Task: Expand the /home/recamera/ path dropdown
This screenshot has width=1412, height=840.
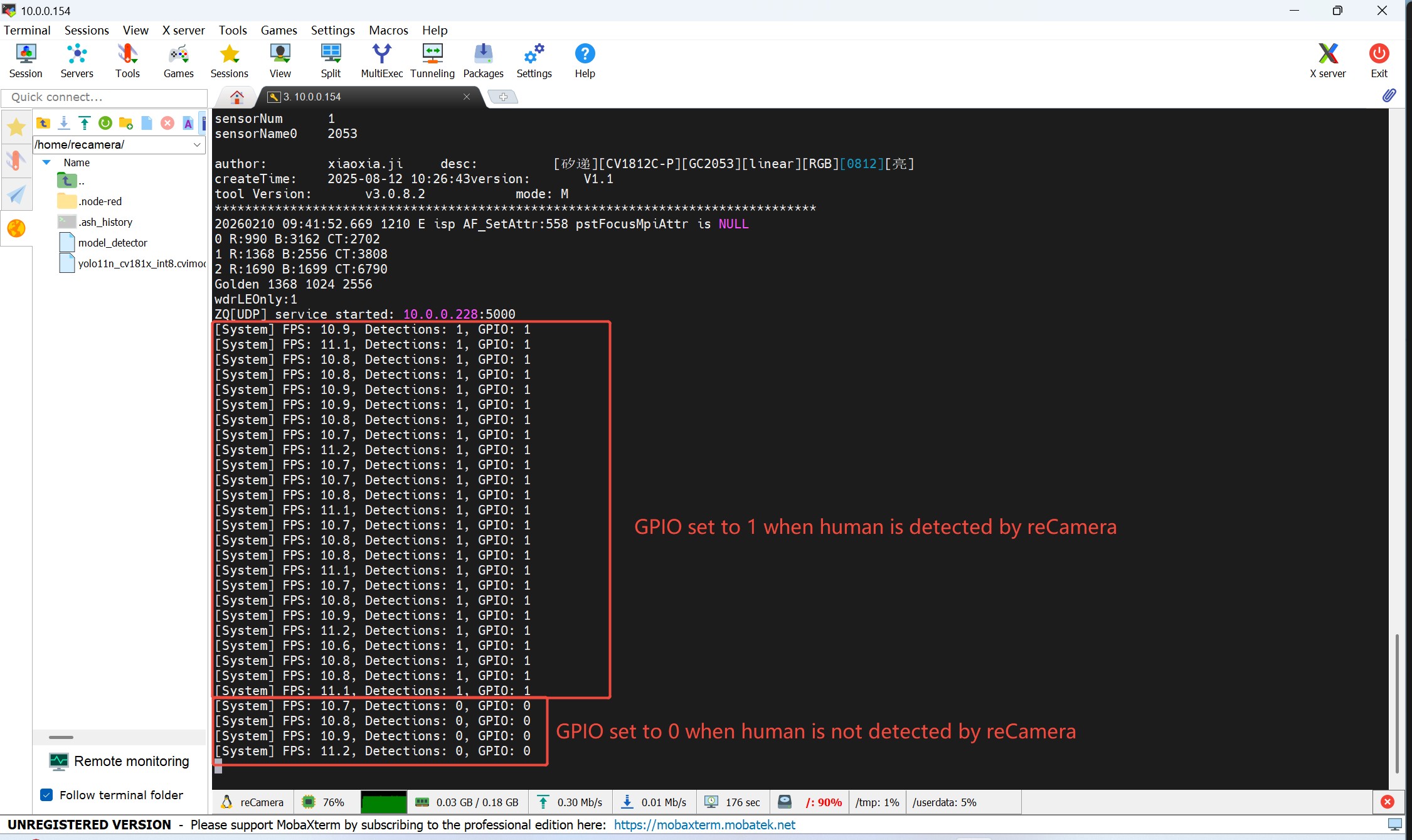Action: [x=197, y=145]
